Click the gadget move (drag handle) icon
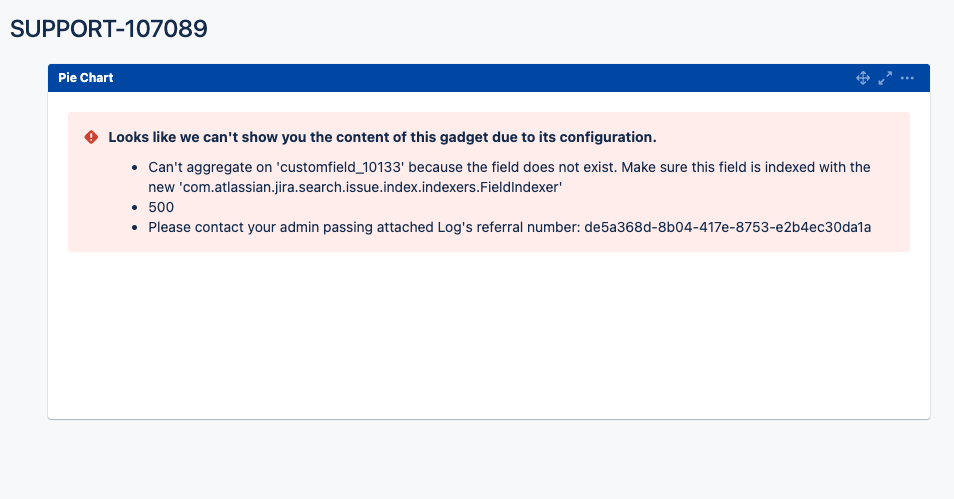 863,78
